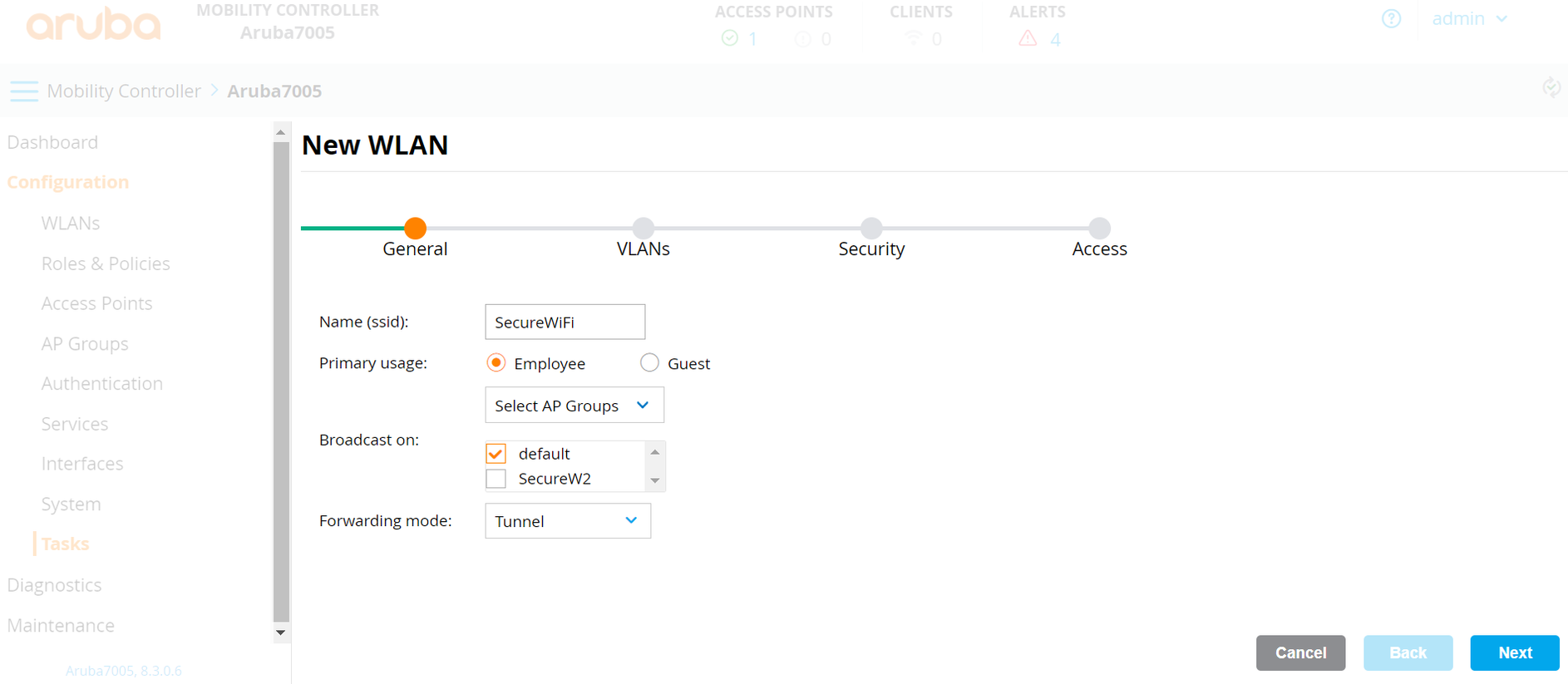This screenshot has width=1568, height=684.
Task: Select the Employee primary usage option
Action: (x=496, y=363)
